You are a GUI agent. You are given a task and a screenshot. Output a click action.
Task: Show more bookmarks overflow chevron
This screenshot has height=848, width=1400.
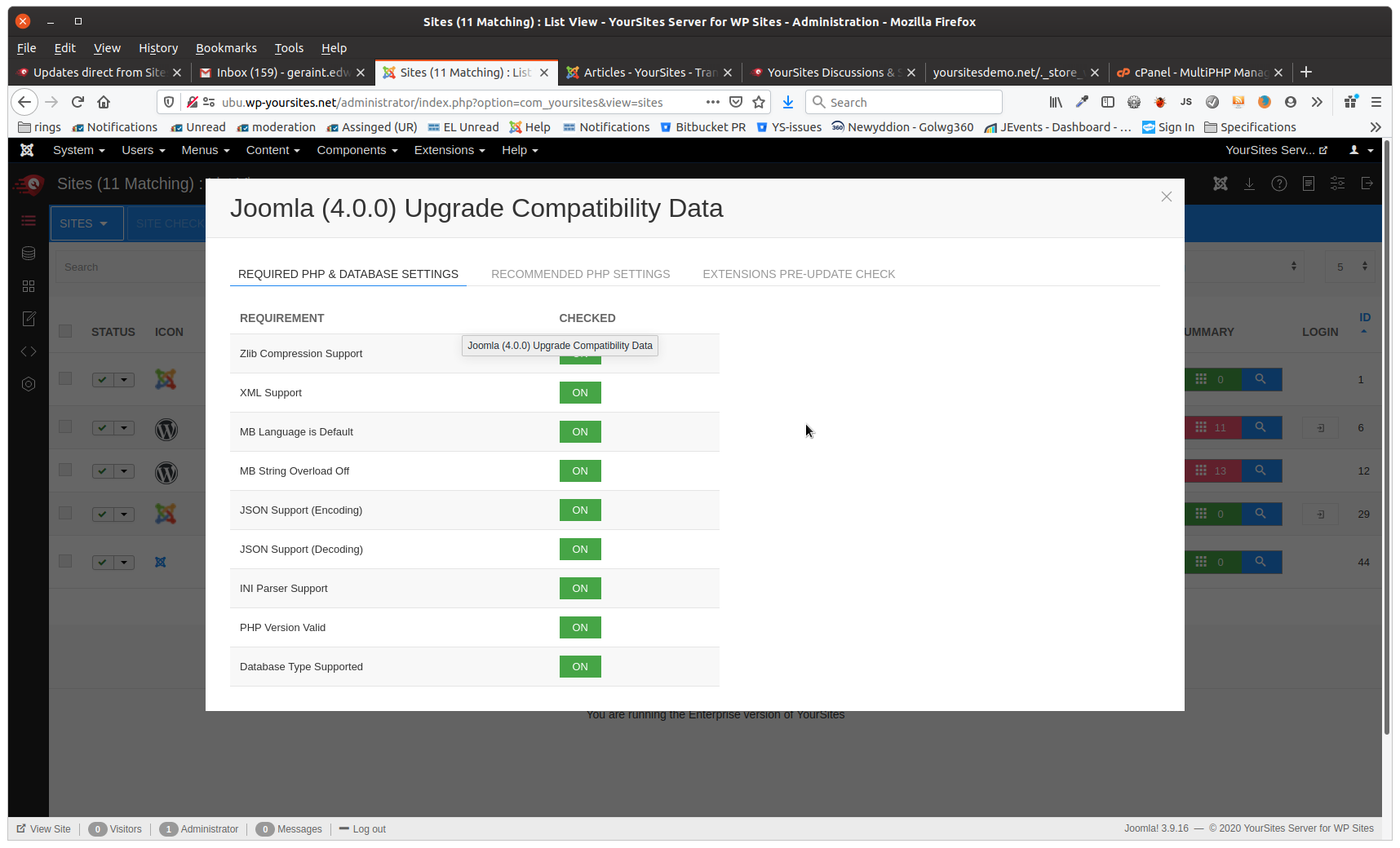pos(1376,127)
